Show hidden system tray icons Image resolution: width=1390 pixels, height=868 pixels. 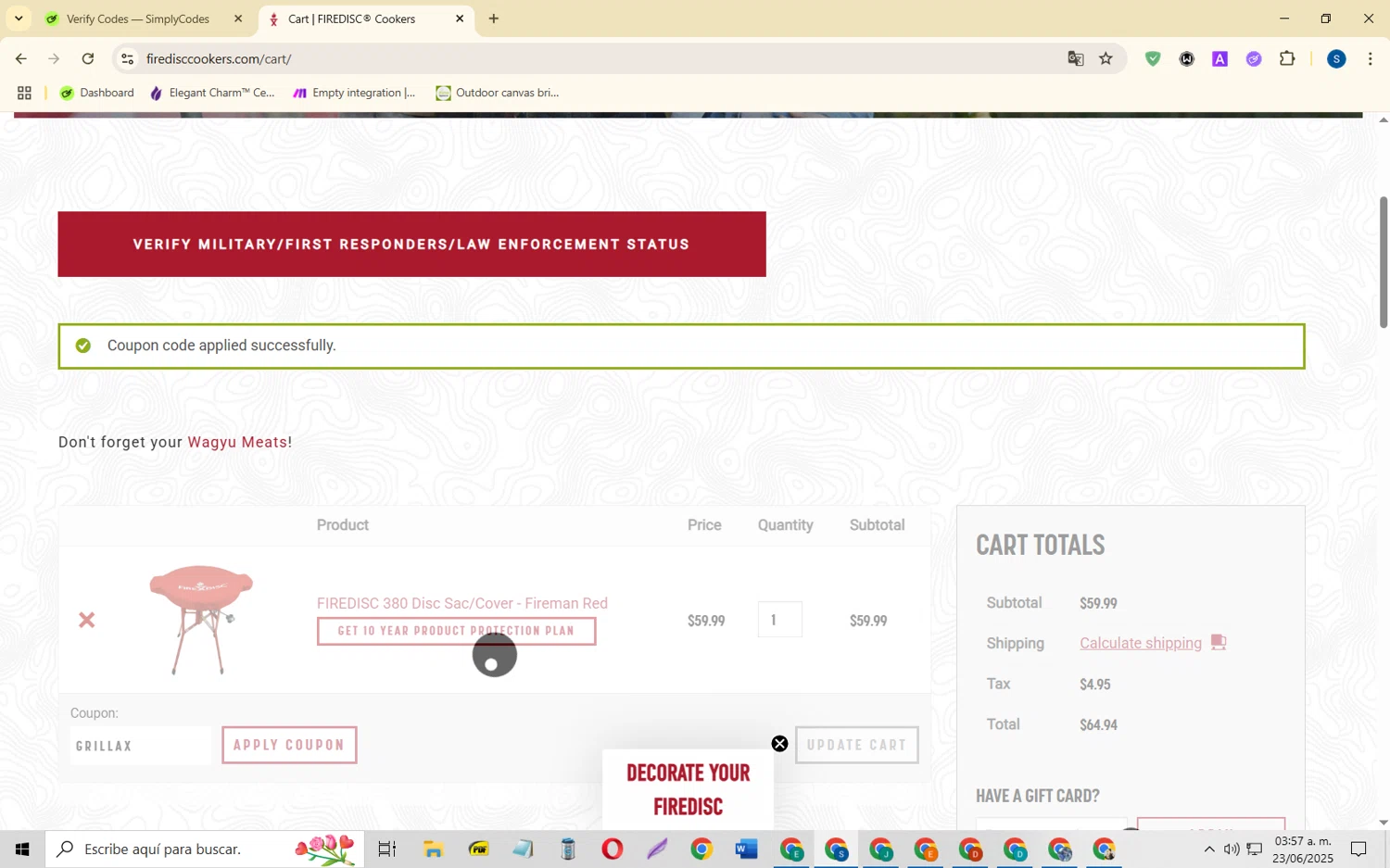tap(1208, 849)
